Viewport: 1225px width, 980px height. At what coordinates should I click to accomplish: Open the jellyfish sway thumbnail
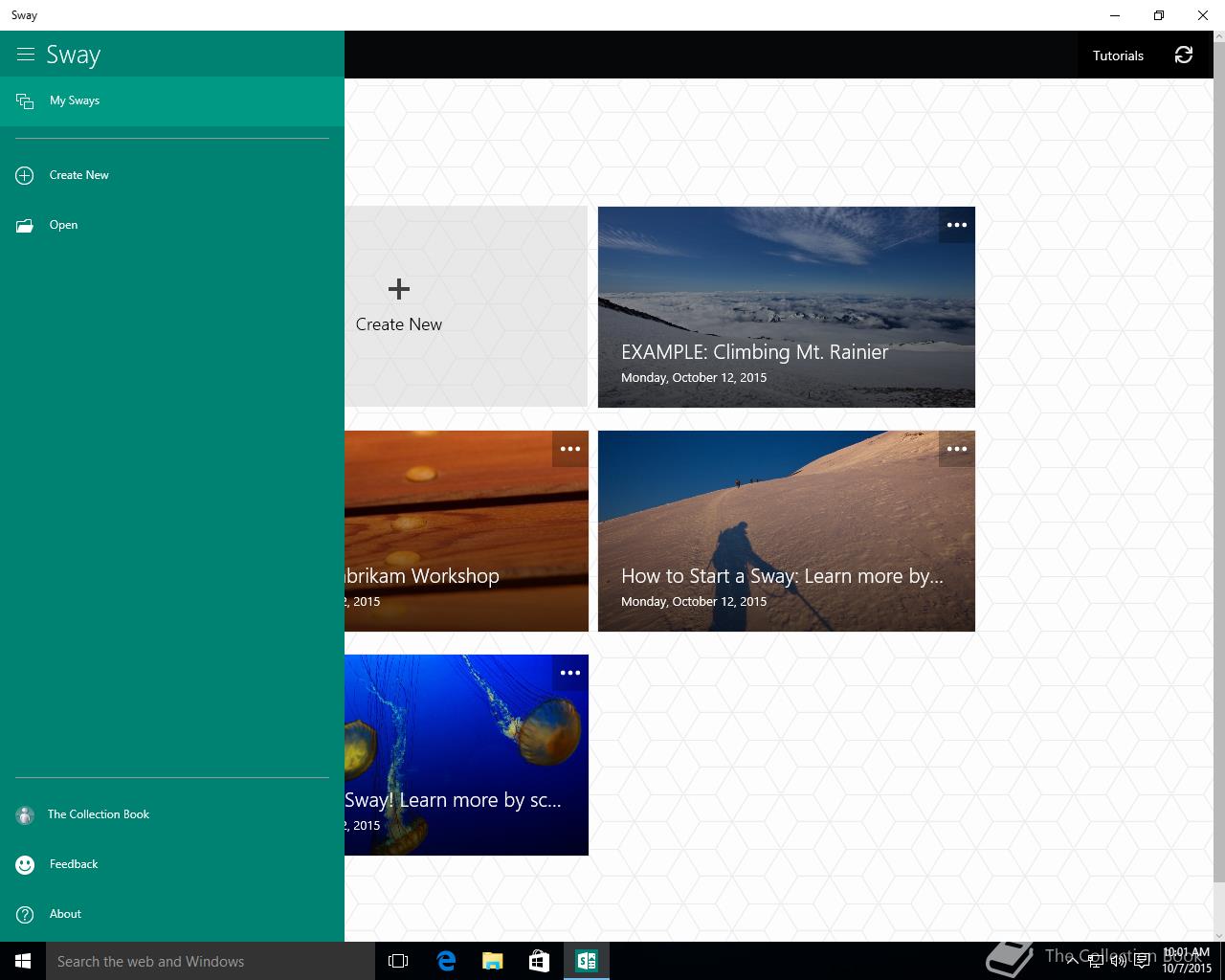466,755
